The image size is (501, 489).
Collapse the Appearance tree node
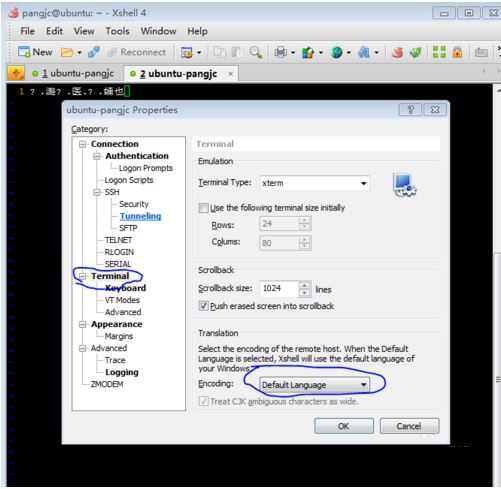click(x=82, y=324)
